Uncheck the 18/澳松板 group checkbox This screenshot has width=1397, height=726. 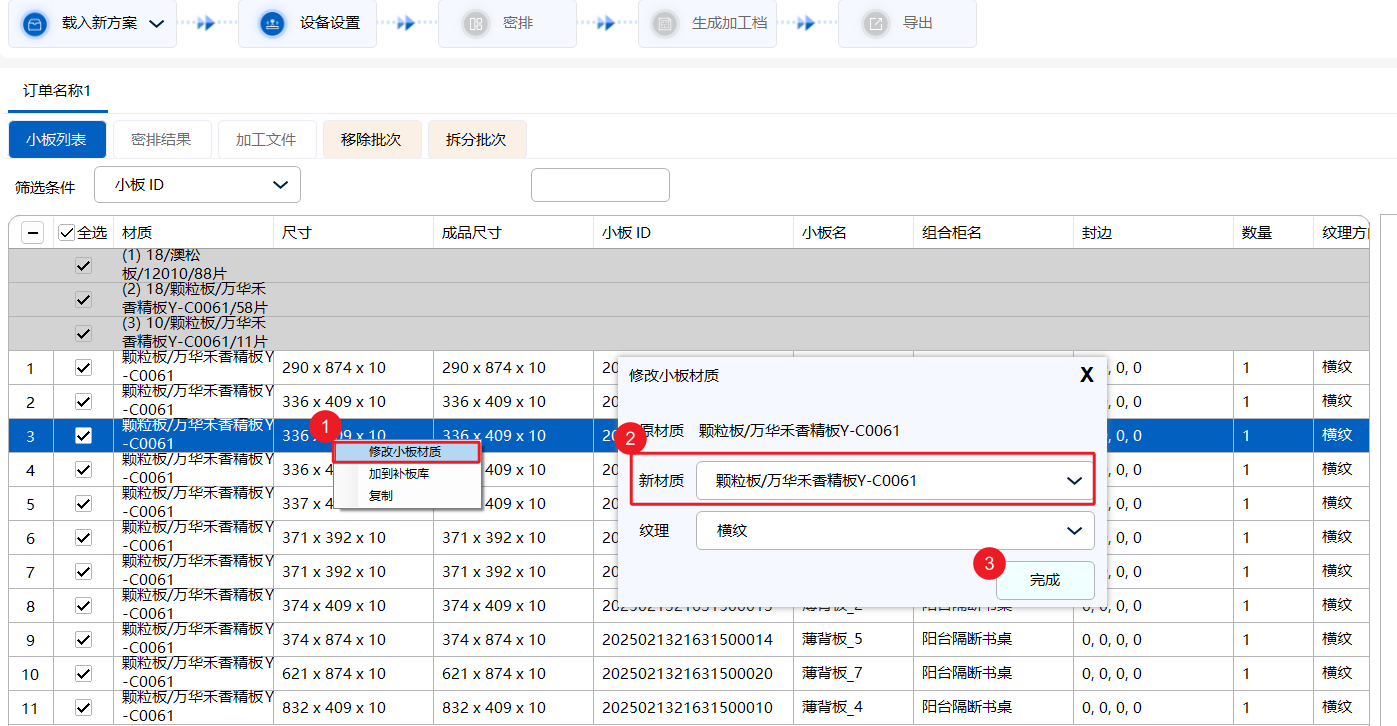83,266
